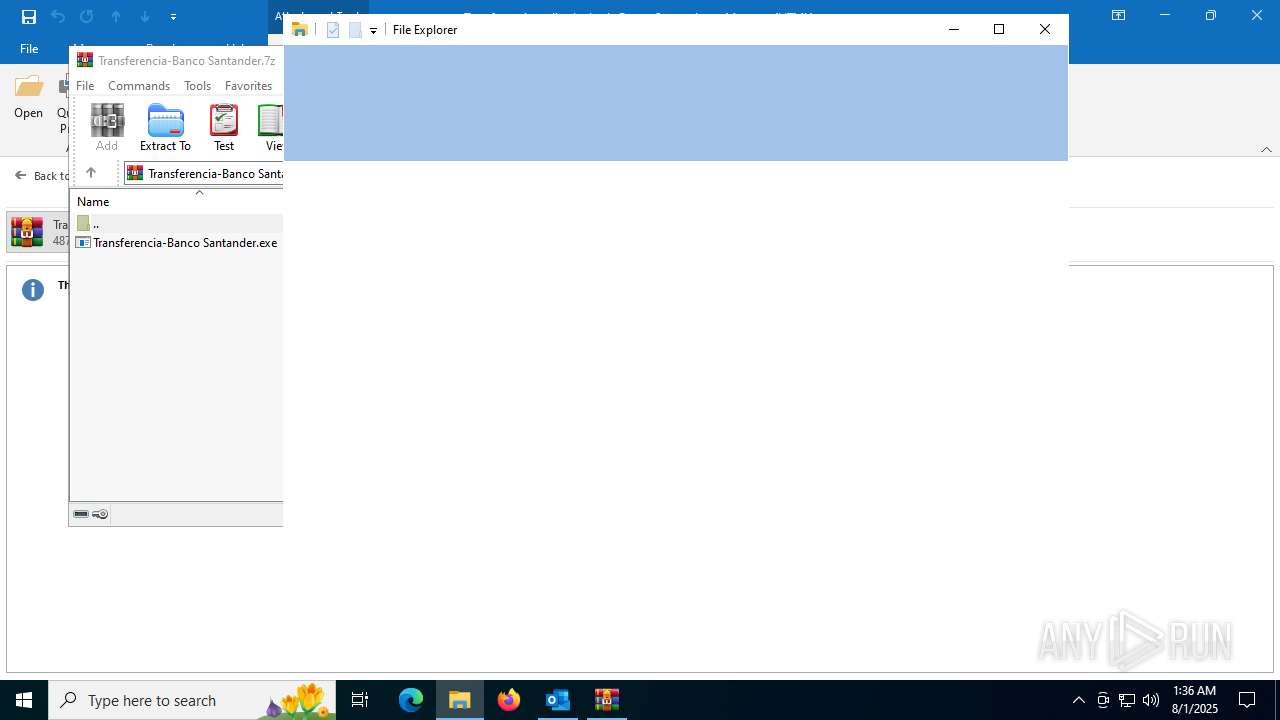Open the clock showing 1:36 AM
The image size is (1280, 720).
[1195, 700]
